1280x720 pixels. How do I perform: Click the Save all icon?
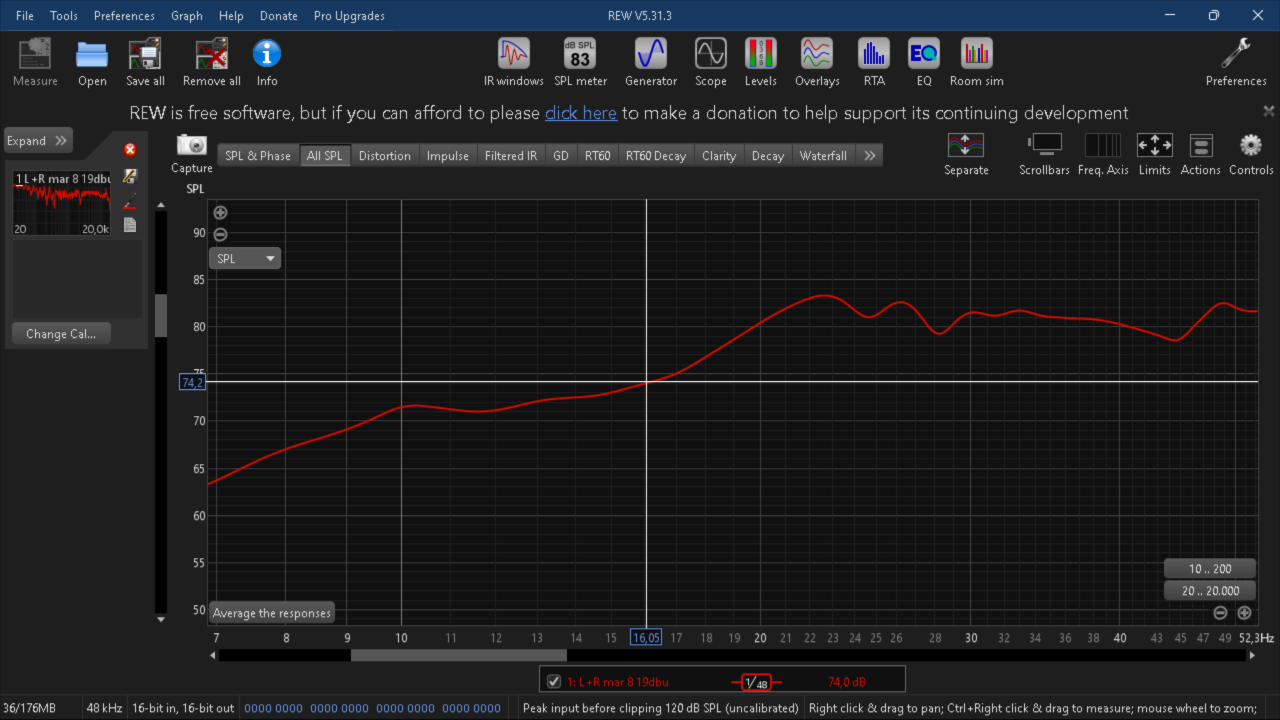145,62
